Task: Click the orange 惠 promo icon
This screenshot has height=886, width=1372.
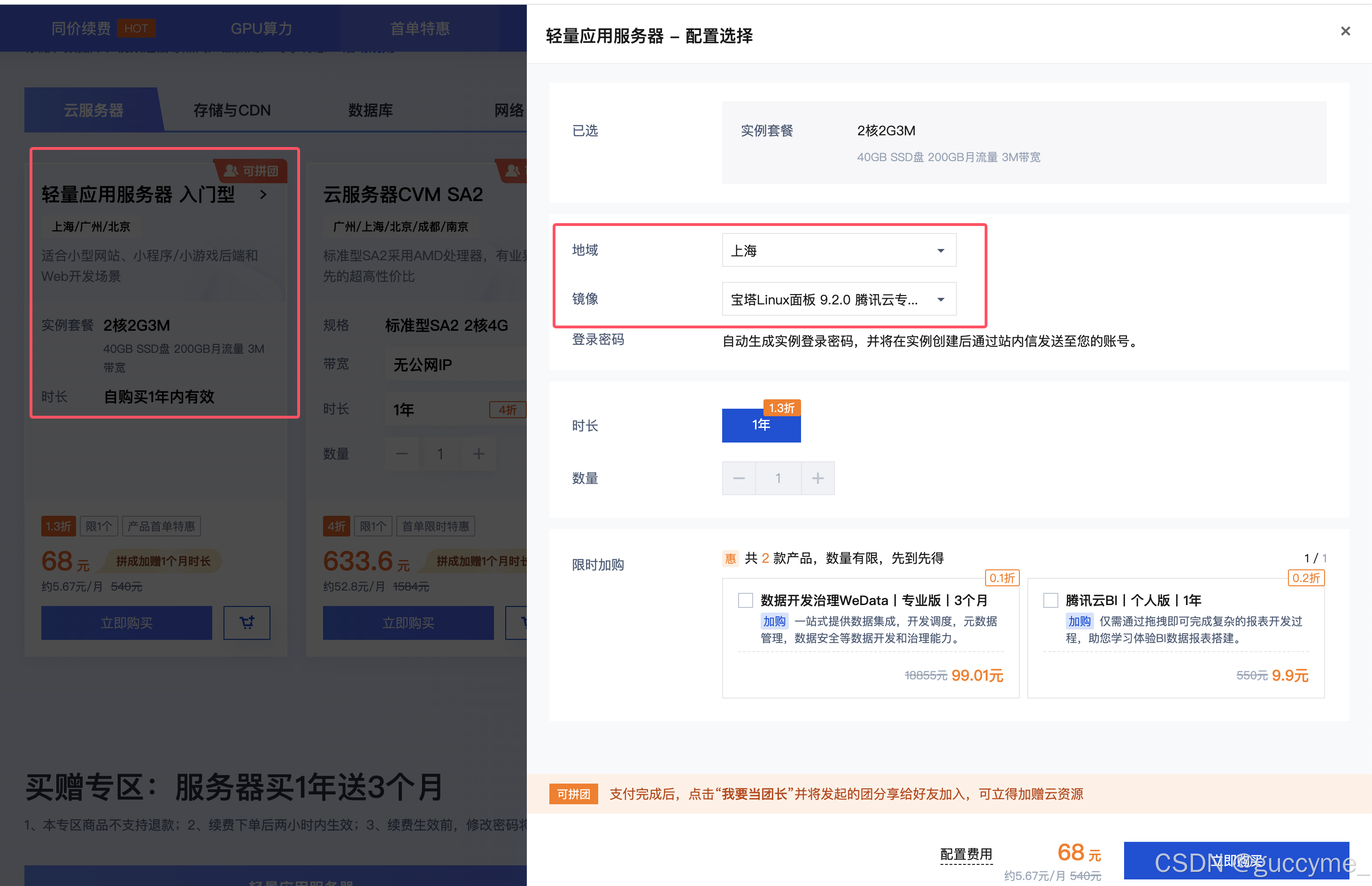Action: (730, 558)
